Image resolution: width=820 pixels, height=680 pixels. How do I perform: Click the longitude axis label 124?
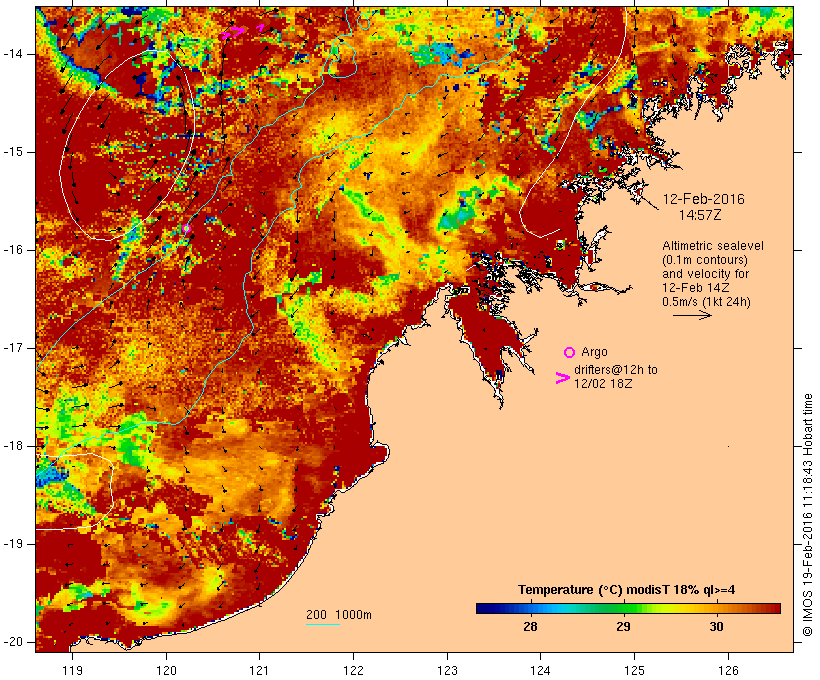pyautogui.click(x=540, y=671)
